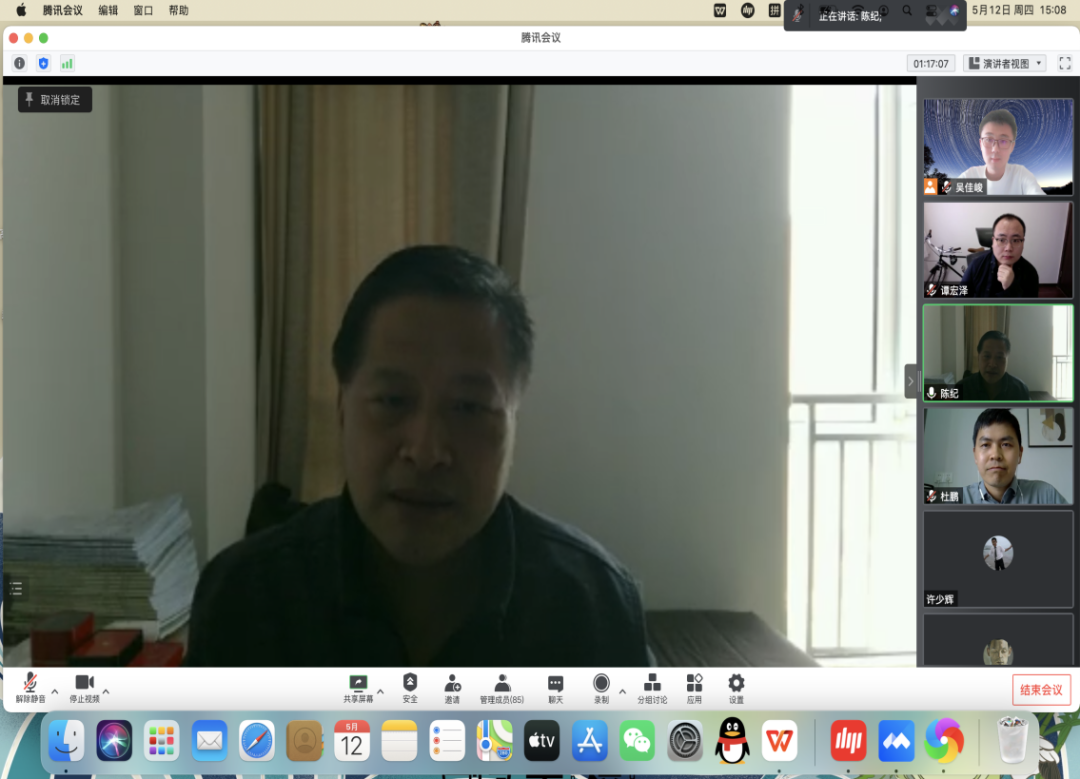The width and height of the screenshot is (1080, 779).
Task: Open the manage members panel
Action: click(502, 684)
